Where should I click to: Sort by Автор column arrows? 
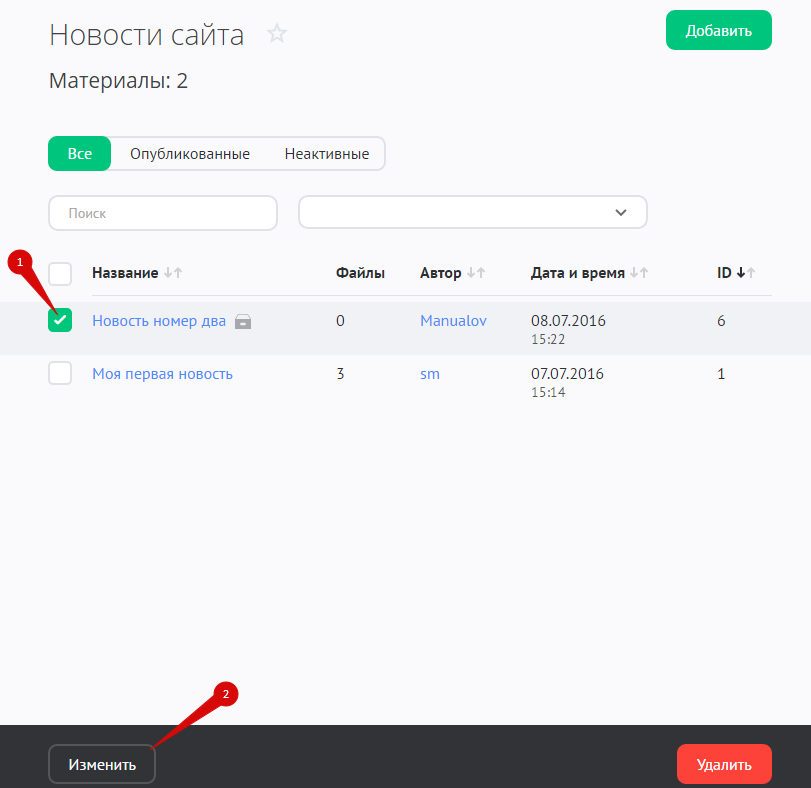pos(476,273)
